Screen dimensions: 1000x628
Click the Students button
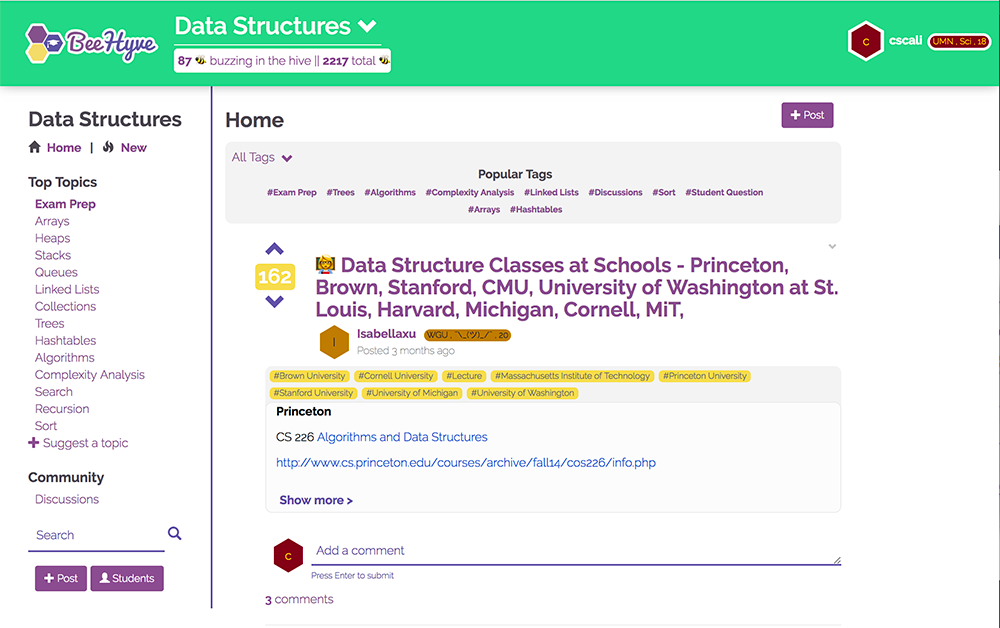click(x=127, y=578)
